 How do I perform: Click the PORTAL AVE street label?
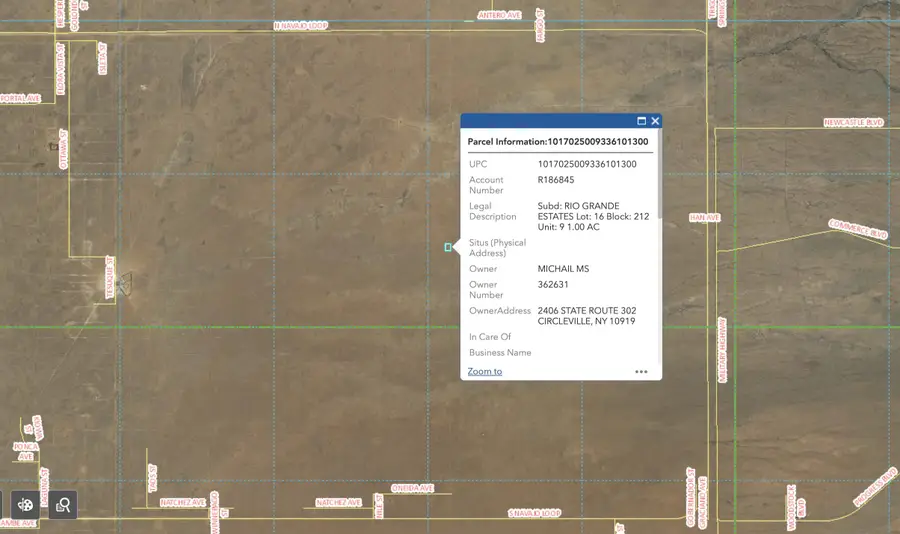[21, 98]
